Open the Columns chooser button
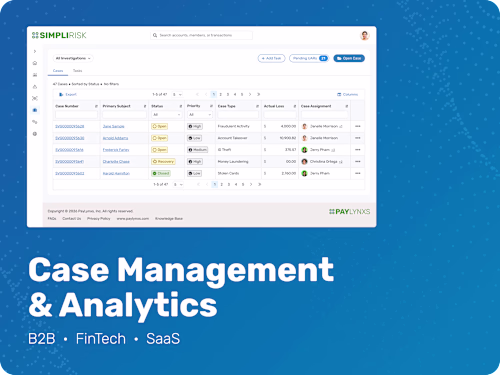Image resolution: width=500 pixels, height=375 pixels. tap(347, 94)
